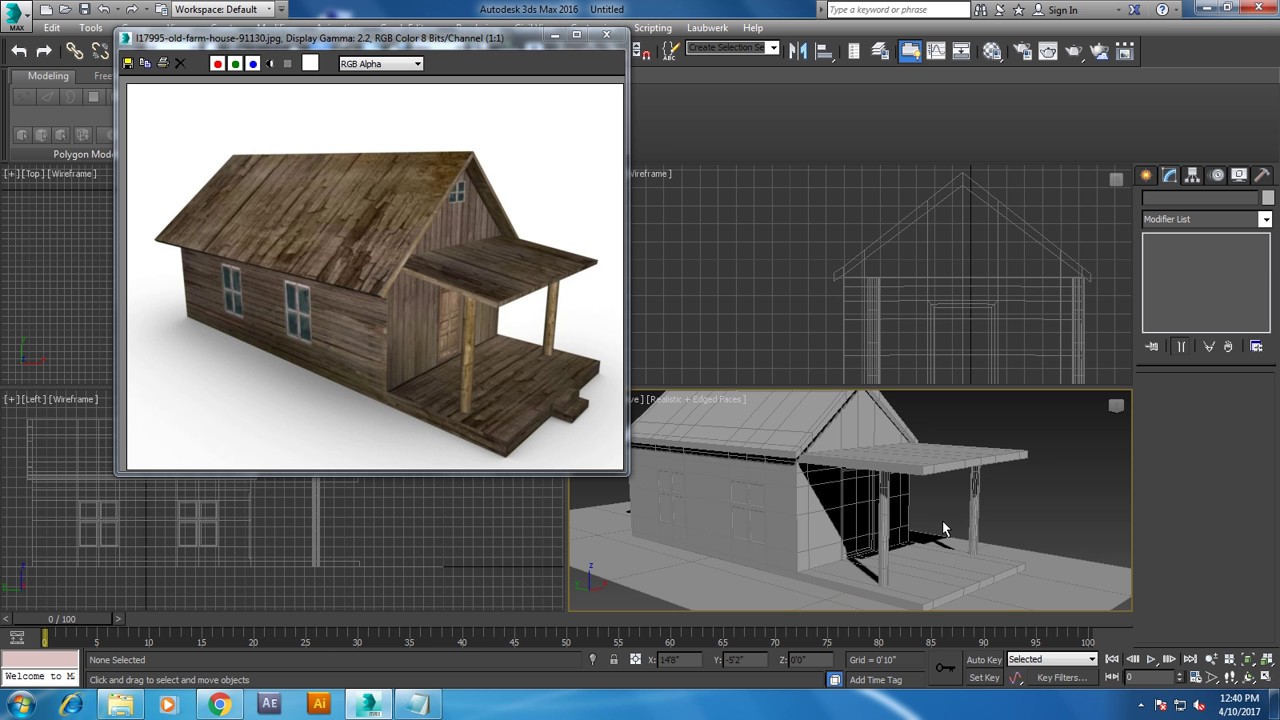Screen dimensions: 1280x720
Task: Toggle the selection lock padlock icon
Action: pos(614,660)
